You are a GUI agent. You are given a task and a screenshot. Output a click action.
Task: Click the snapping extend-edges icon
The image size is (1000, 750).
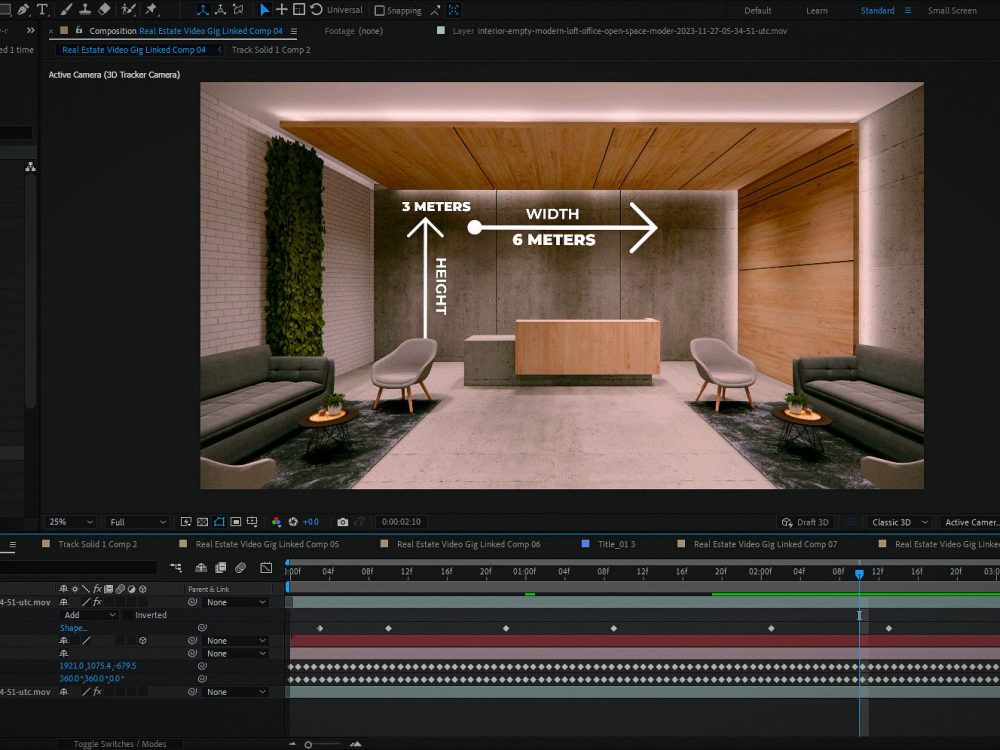click(x=435, y=10)
